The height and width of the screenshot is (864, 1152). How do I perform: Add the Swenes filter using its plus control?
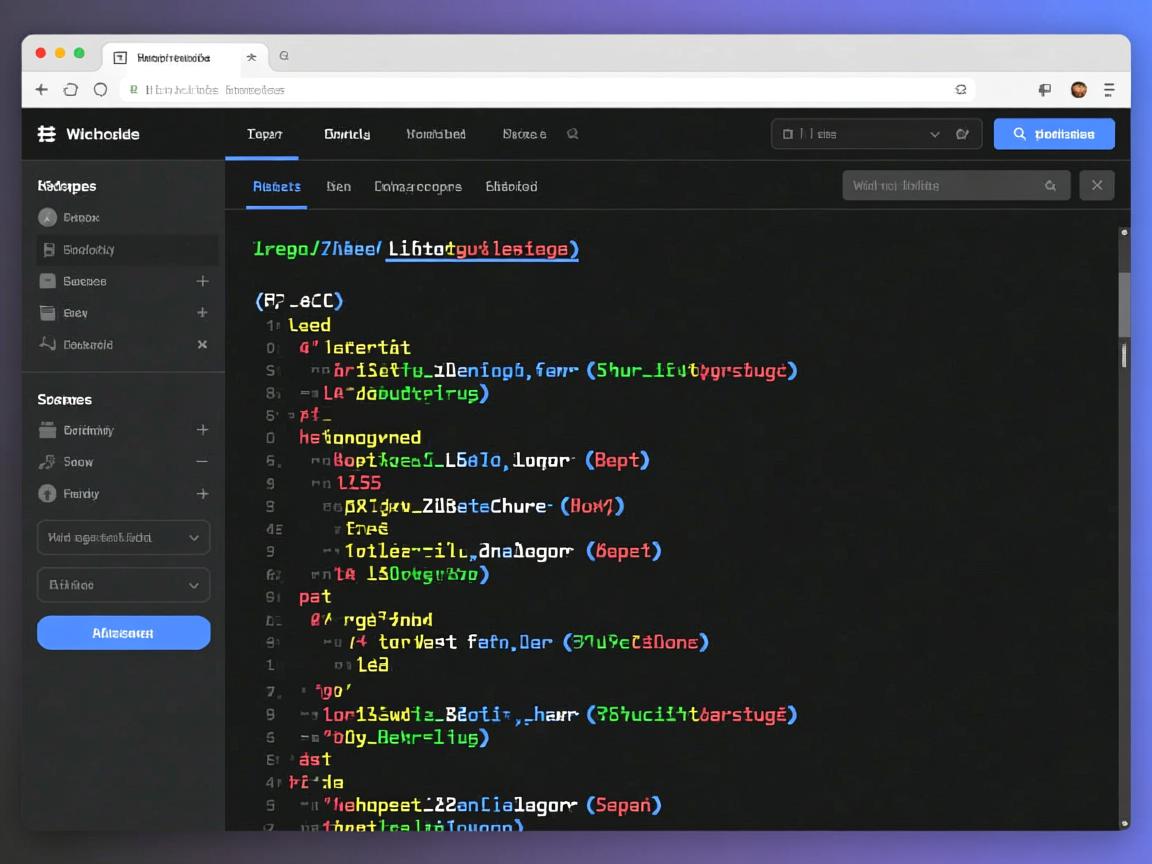202,281
